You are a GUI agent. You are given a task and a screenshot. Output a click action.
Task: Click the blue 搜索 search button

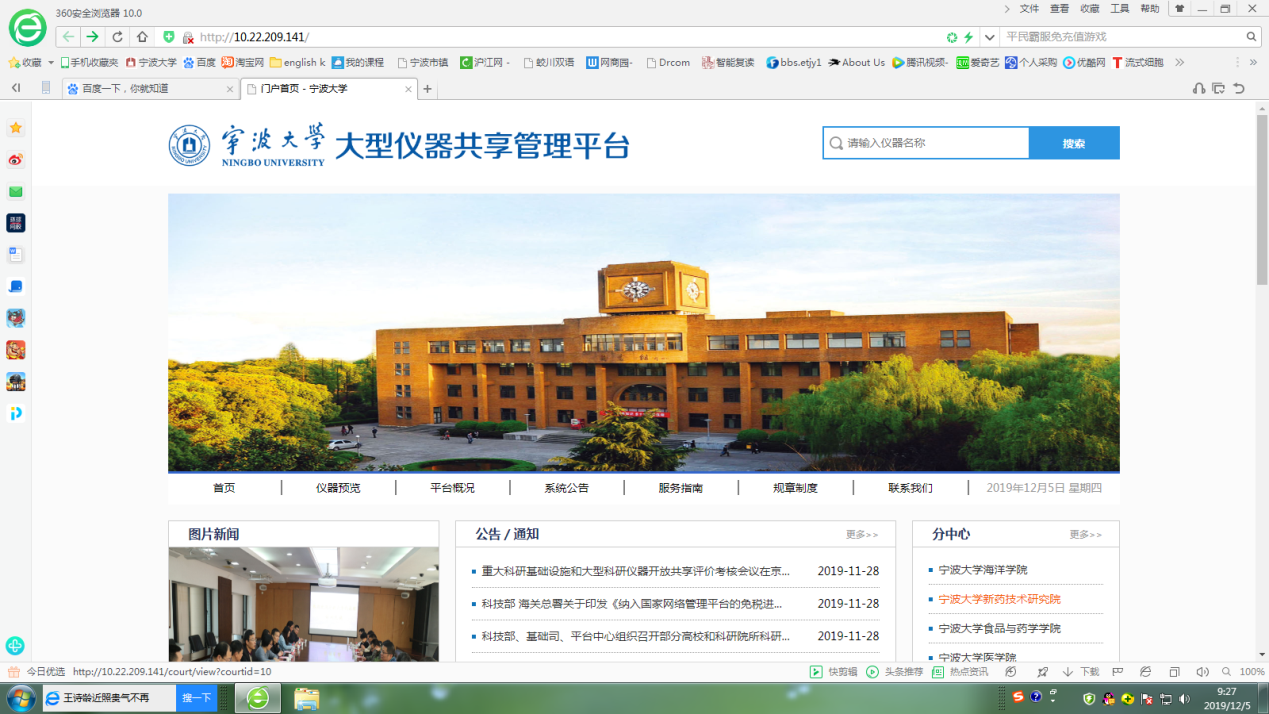(x=1074, y=143)
